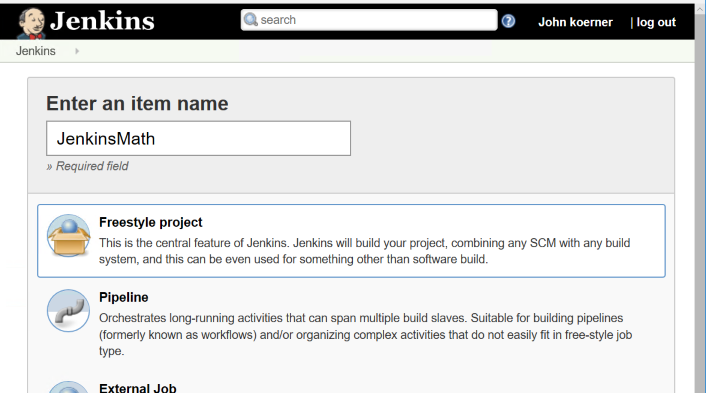The height and width of the screenshot is (393, 706).
Task: Click the External Job icon
Action: [68, 387]
